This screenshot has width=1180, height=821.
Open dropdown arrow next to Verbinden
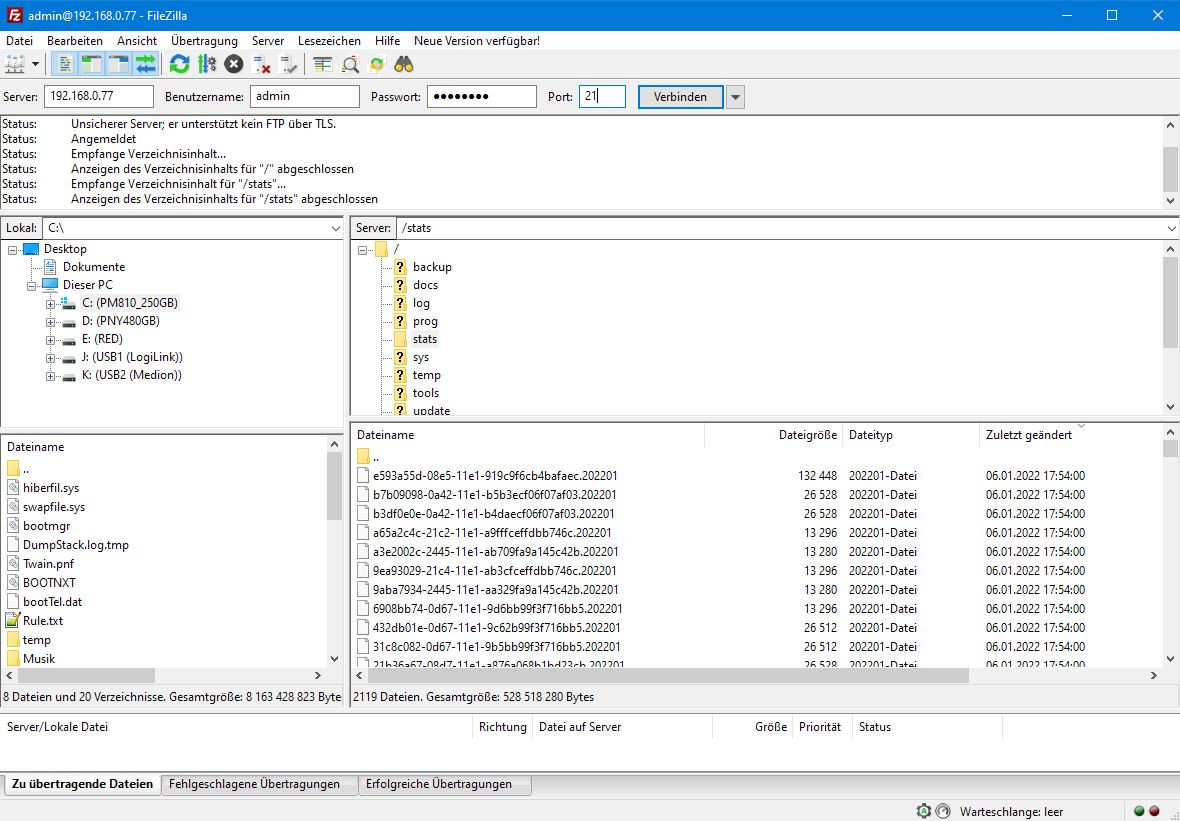735,97
